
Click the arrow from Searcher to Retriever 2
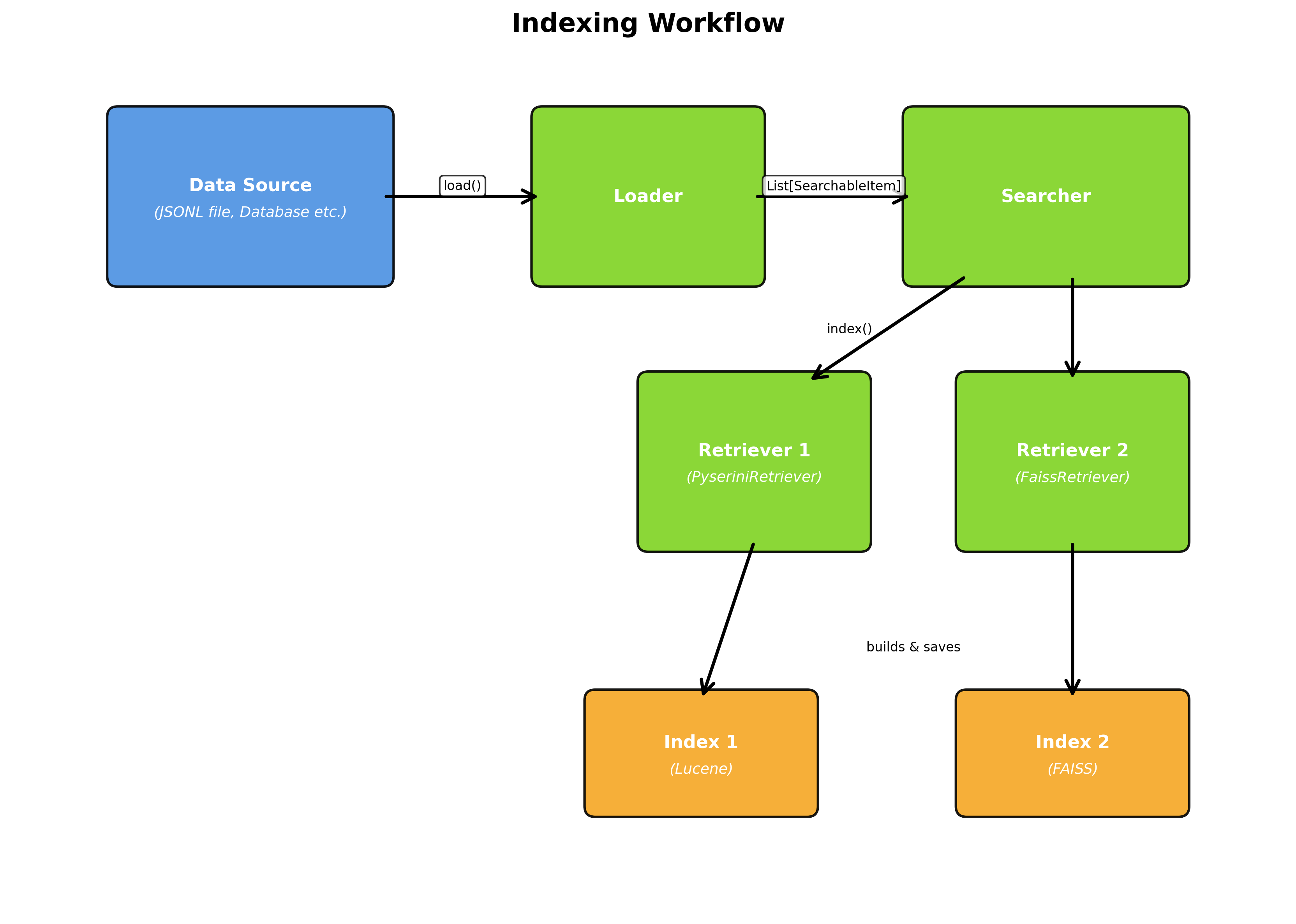pyautogui.click(x=1072, y=324)
